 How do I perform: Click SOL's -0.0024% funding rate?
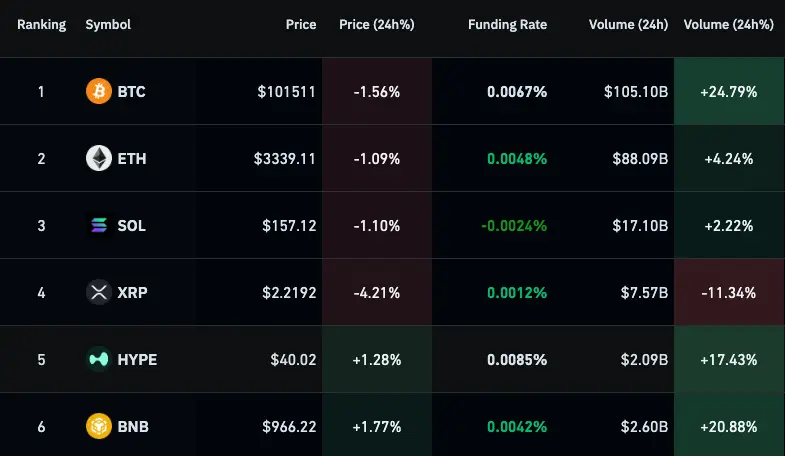[x=514, y=226]
